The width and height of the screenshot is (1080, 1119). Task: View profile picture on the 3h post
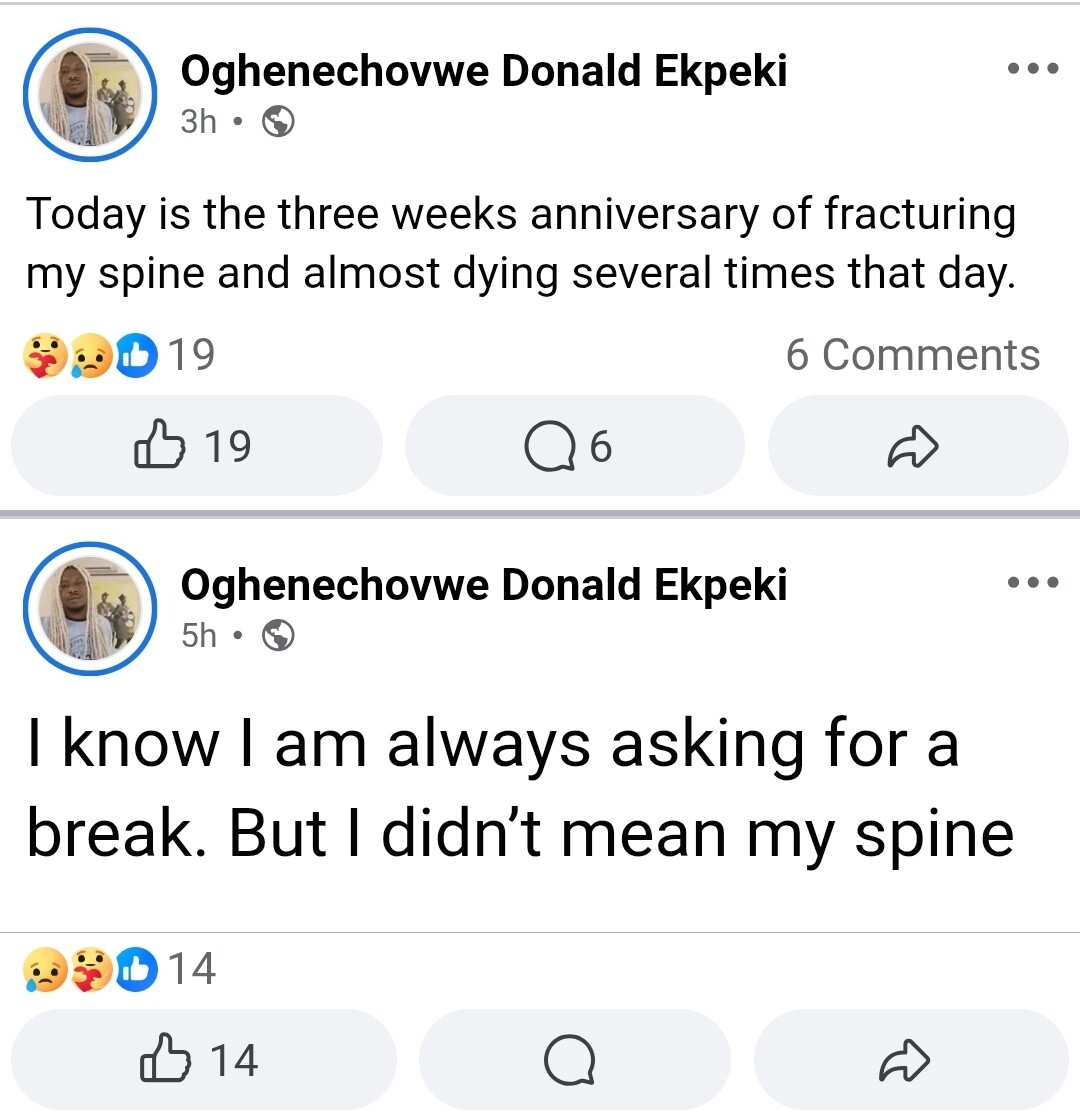click(89, 94)
